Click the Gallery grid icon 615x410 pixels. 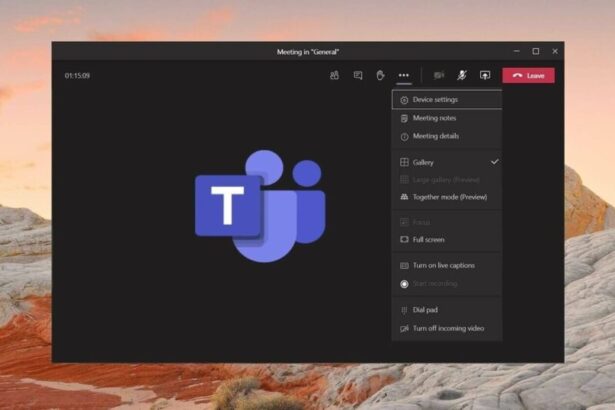(x=404, y=162)
